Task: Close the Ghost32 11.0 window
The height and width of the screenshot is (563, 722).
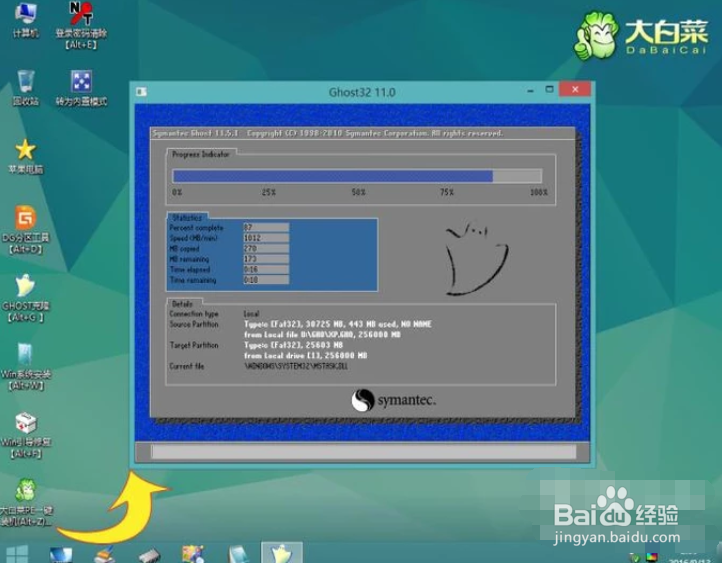Action: pyautogui.click(x=575, y=89)
